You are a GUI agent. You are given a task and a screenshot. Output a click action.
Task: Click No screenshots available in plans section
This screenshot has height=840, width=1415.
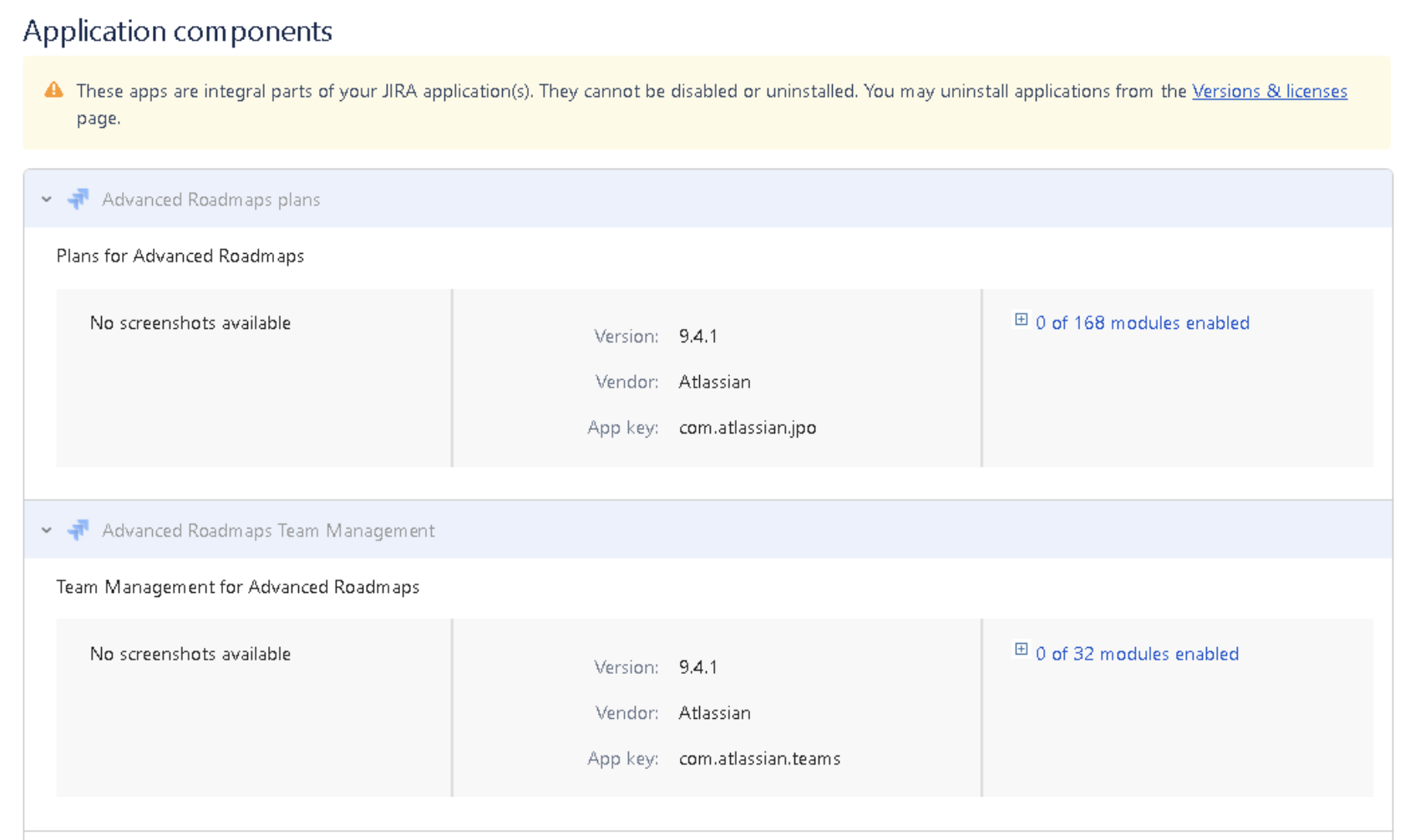[190, 323]
